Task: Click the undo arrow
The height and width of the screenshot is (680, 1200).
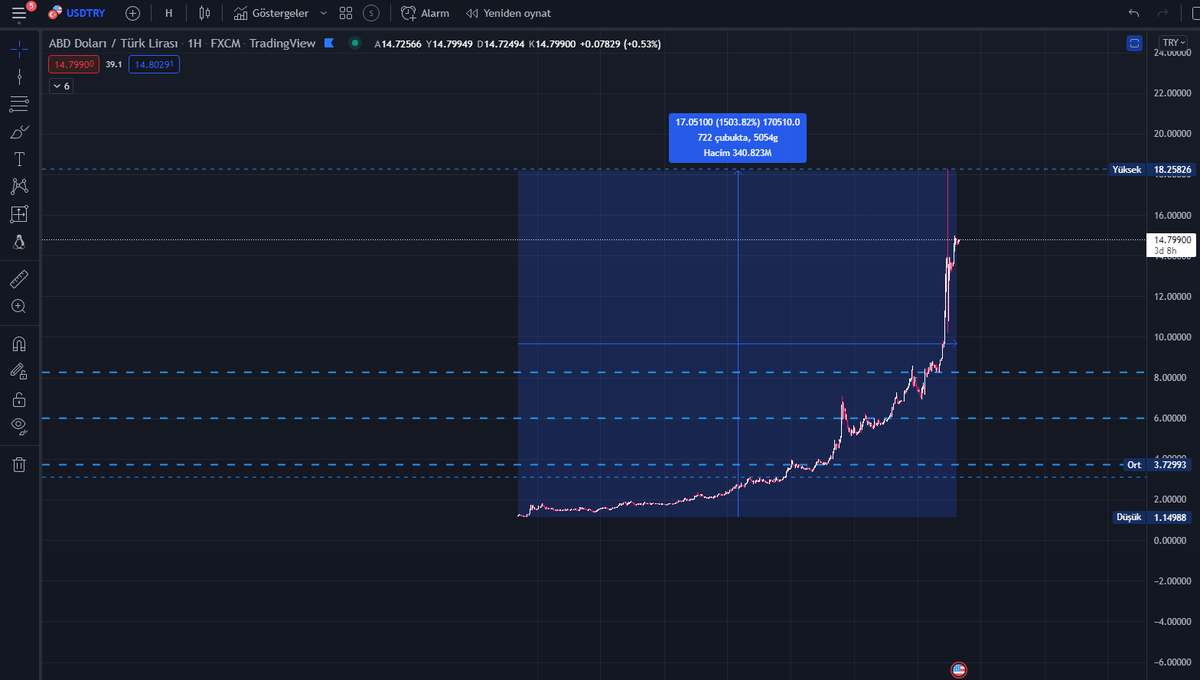Action: coord(1133,13)
